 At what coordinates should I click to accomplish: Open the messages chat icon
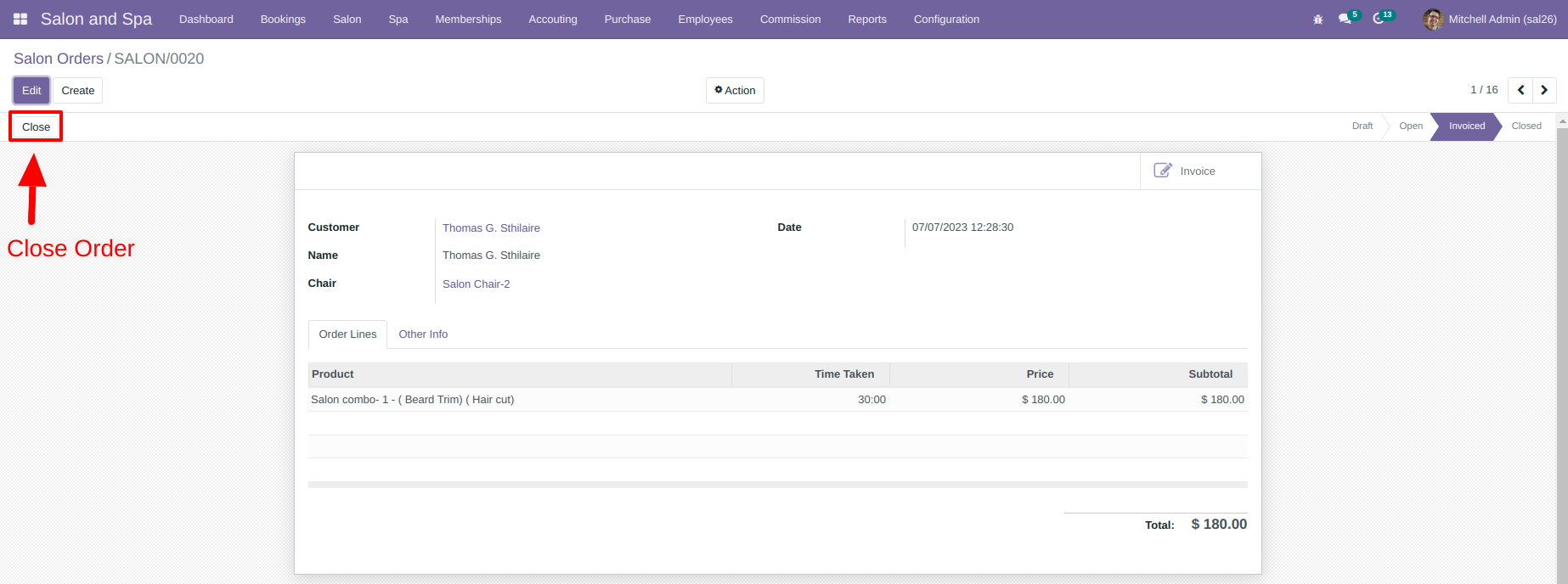click(x=1345, y=19)
